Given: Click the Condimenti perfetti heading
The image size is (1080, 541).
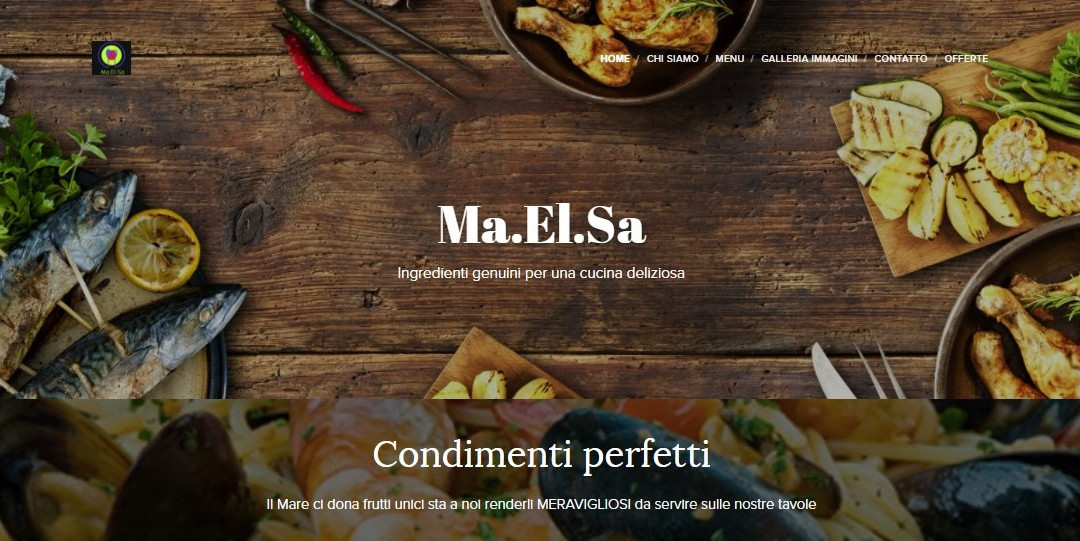Looking at the screenshot, I should (541, 455).
